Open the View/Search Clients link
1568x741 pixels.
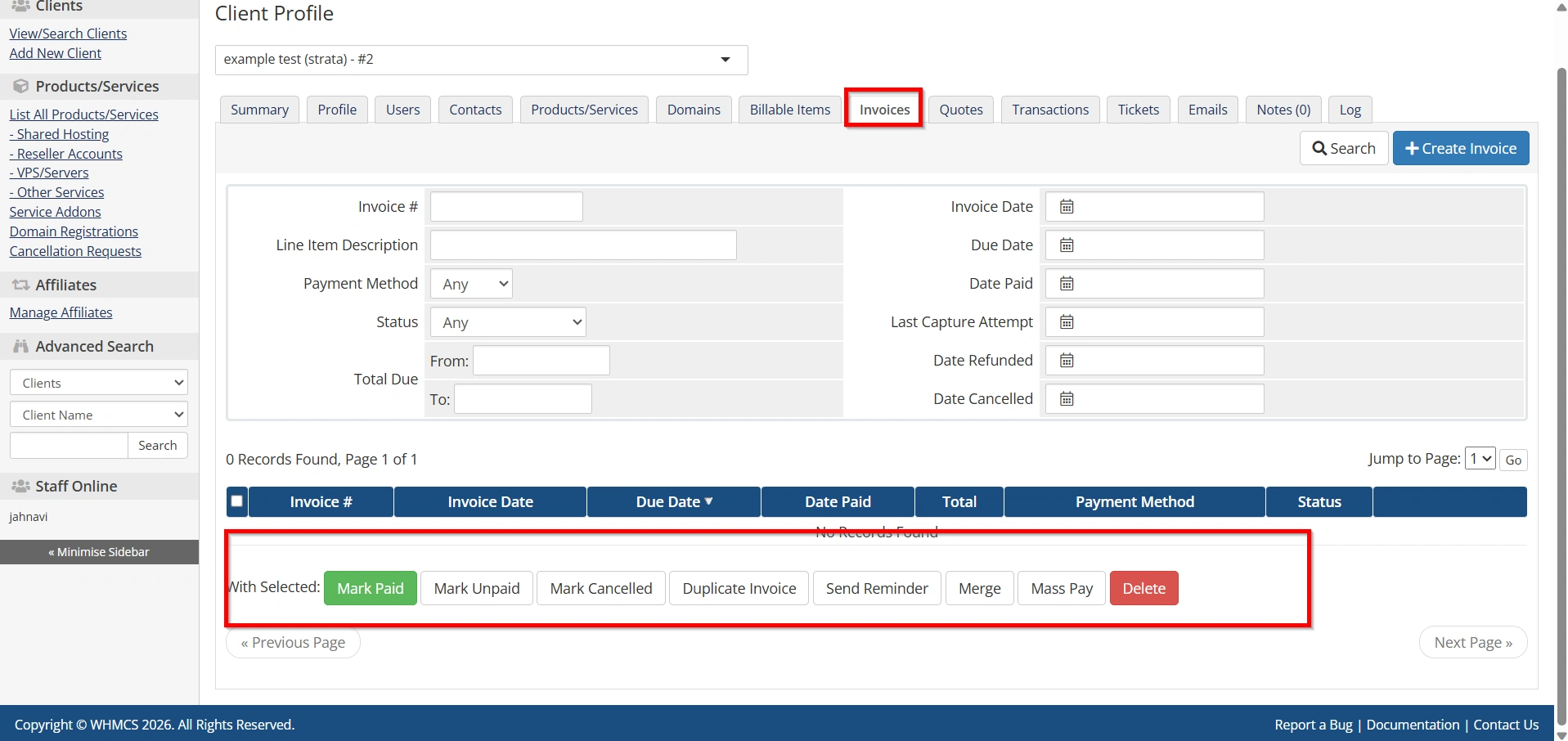click(68, 34)
